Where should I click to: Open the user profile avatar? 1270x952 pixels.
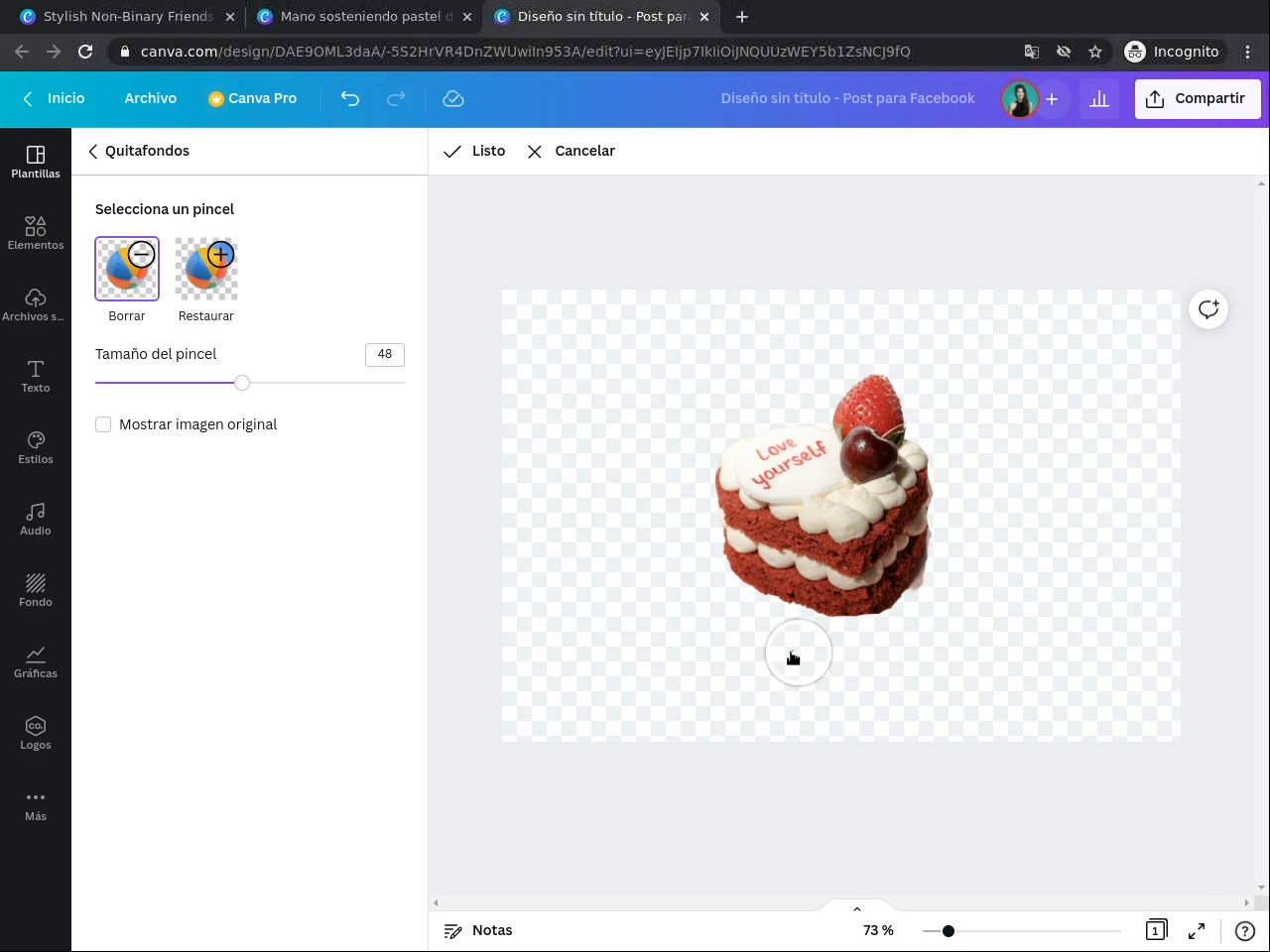[x=1019, y=98]
